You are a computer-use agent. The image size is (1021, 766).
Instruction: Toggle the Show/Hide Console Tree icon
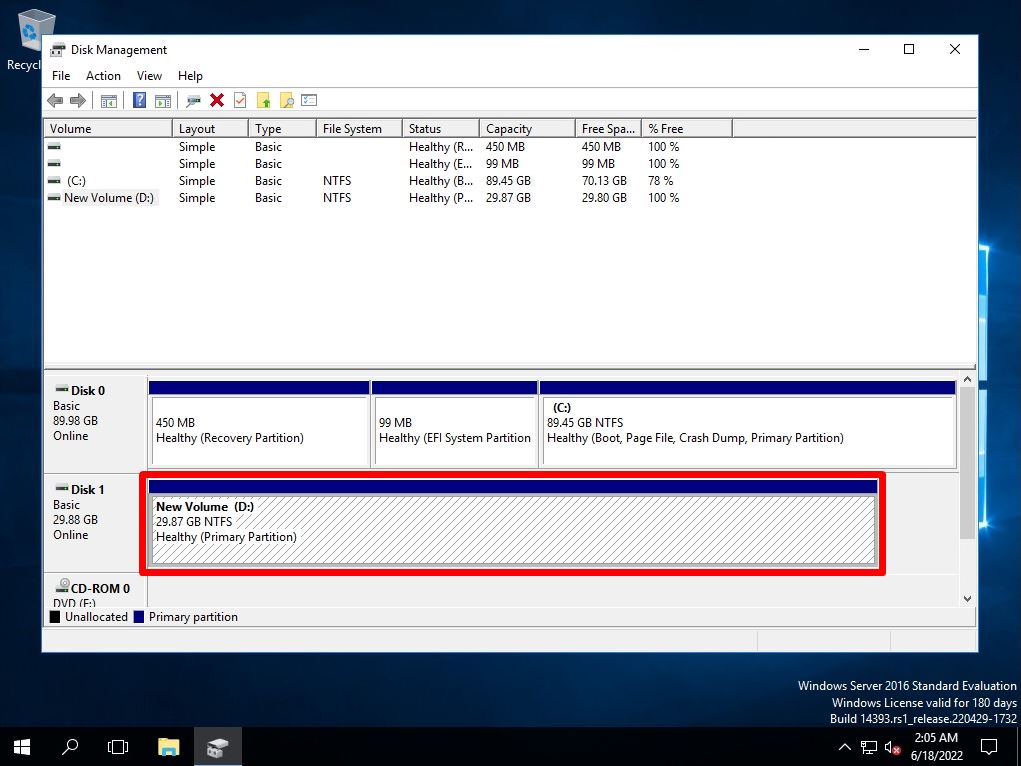pyautogui.click(x=108, y=100)
